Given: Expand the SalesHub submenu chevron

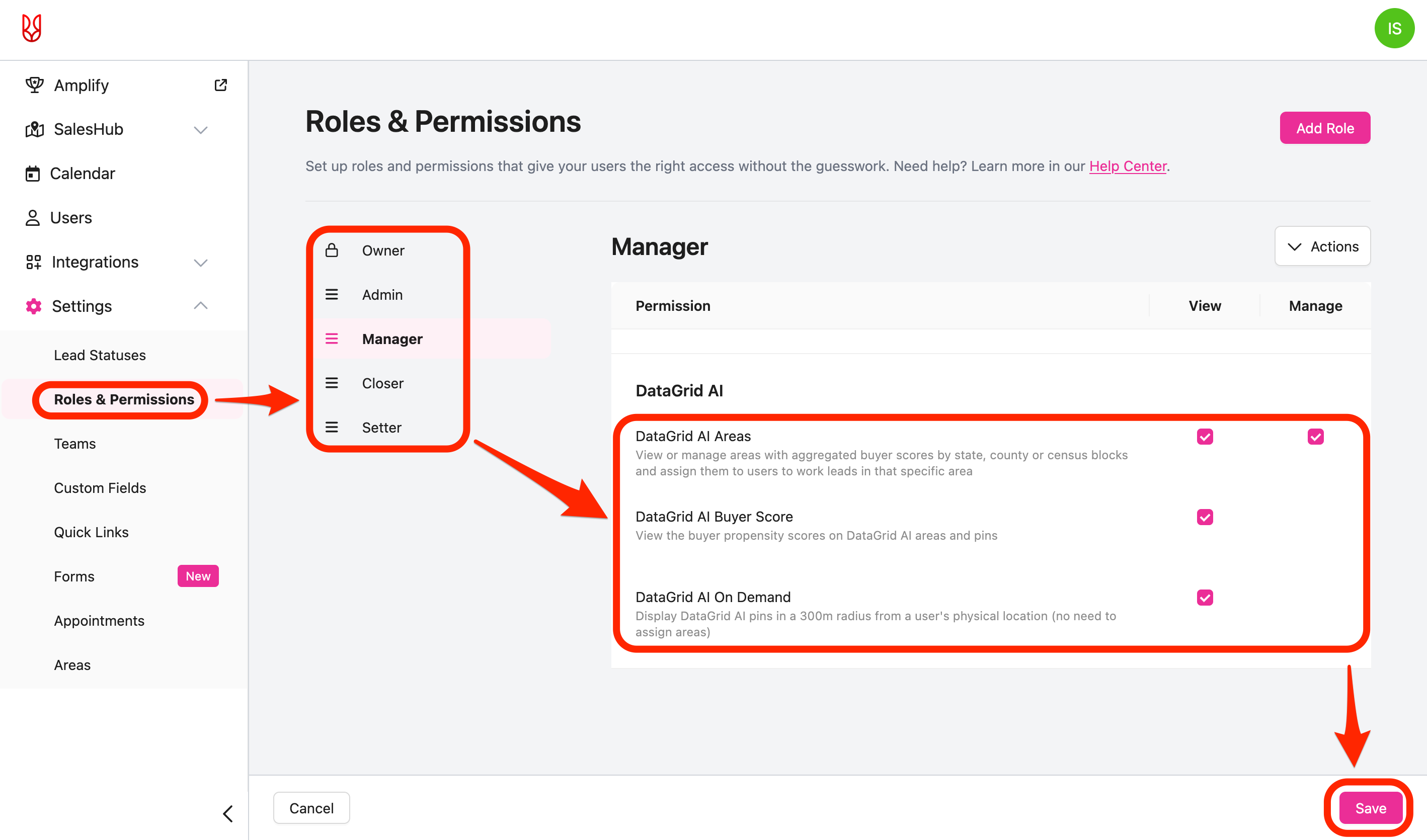Looking at the screenshot, I should tap(200, 130).
